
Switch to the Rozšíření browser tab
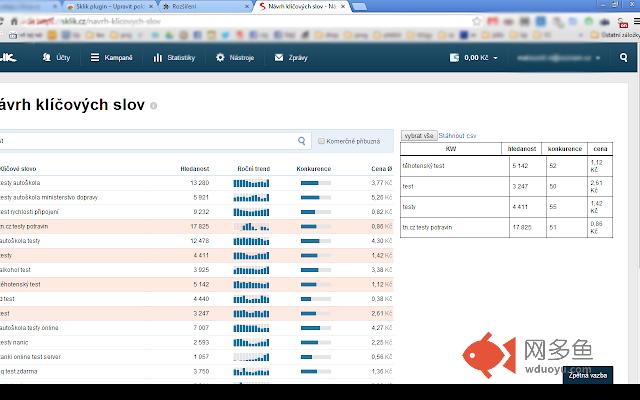pyautogui.click(x=205, y=7)
